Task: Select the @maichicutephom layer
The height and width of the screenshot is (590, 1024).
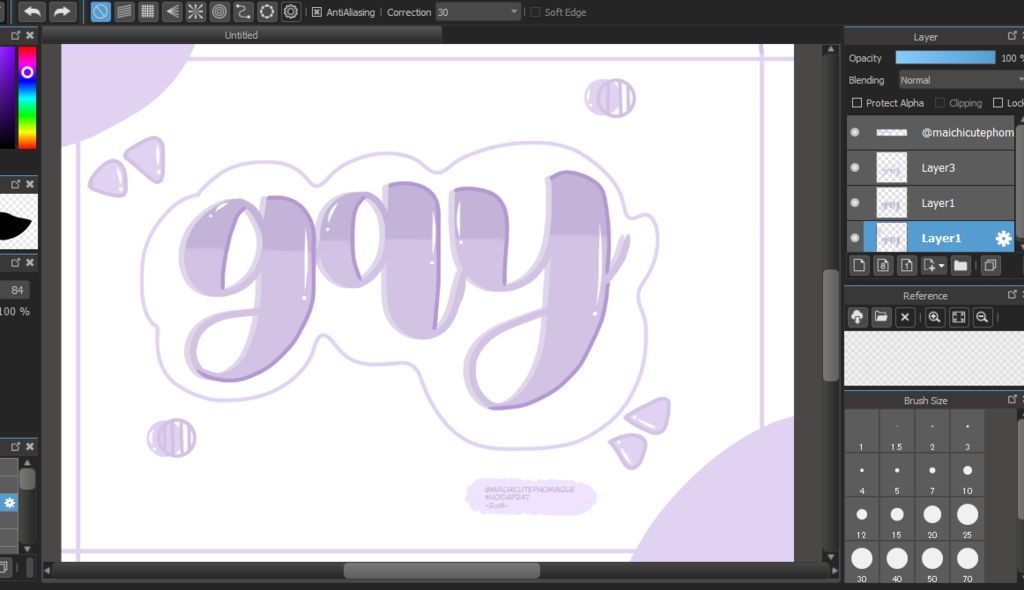Action: click(x=931, y=133)
